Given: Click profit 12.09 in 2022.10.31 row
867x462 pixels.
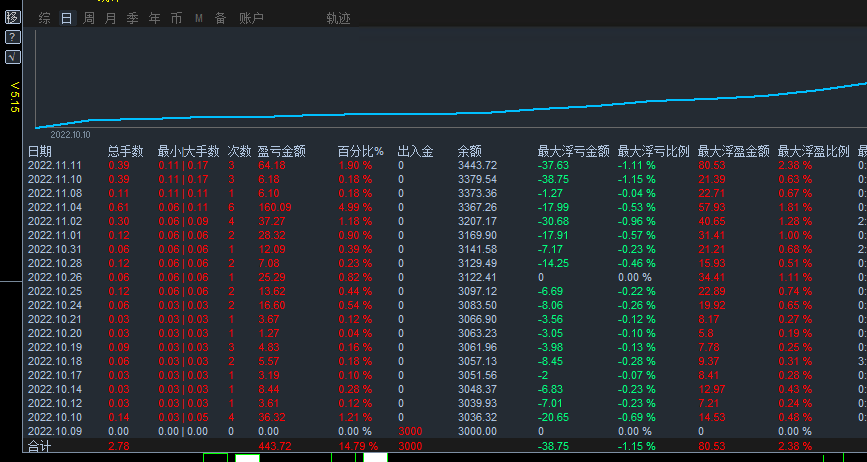Looking at the screenshot, I should [272, 249].
